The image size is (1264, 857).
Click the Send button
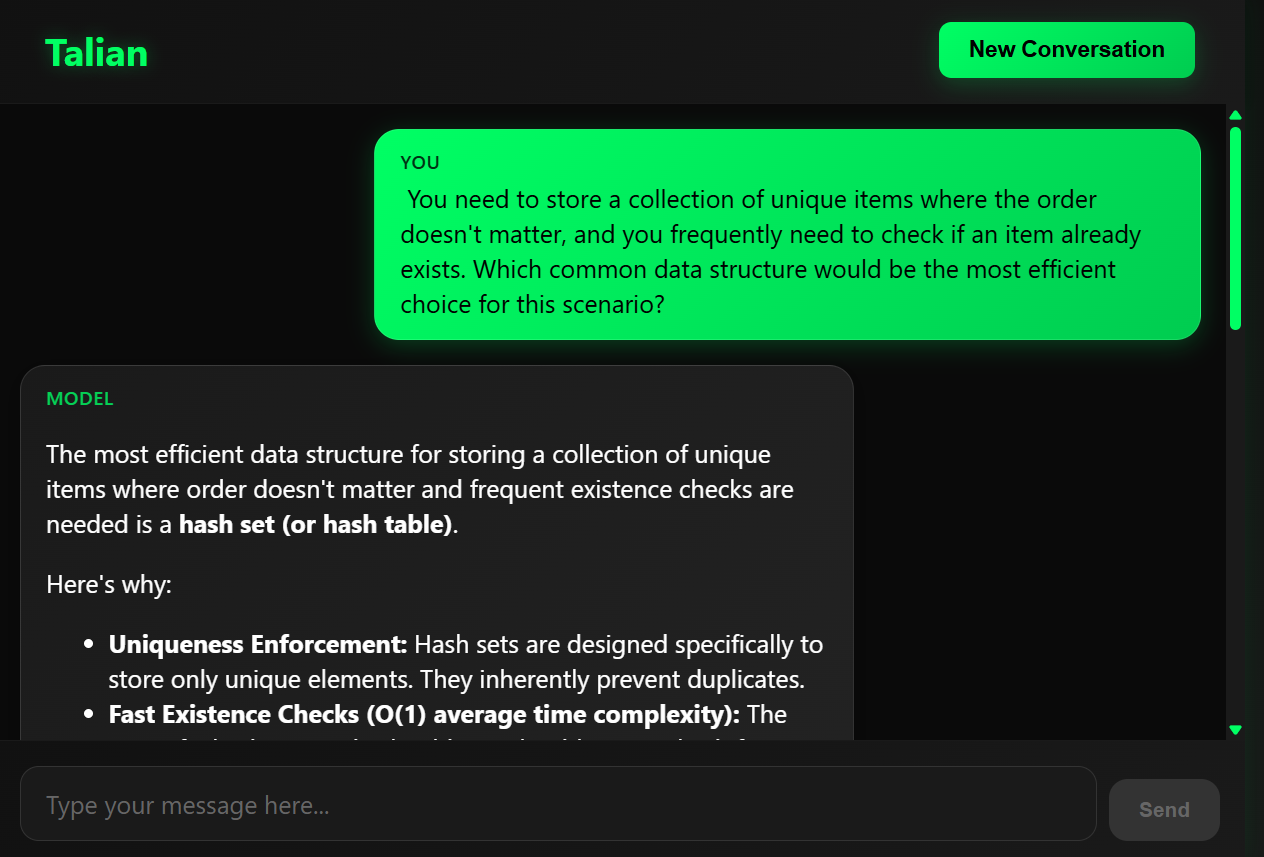(x=1164, y=810)
